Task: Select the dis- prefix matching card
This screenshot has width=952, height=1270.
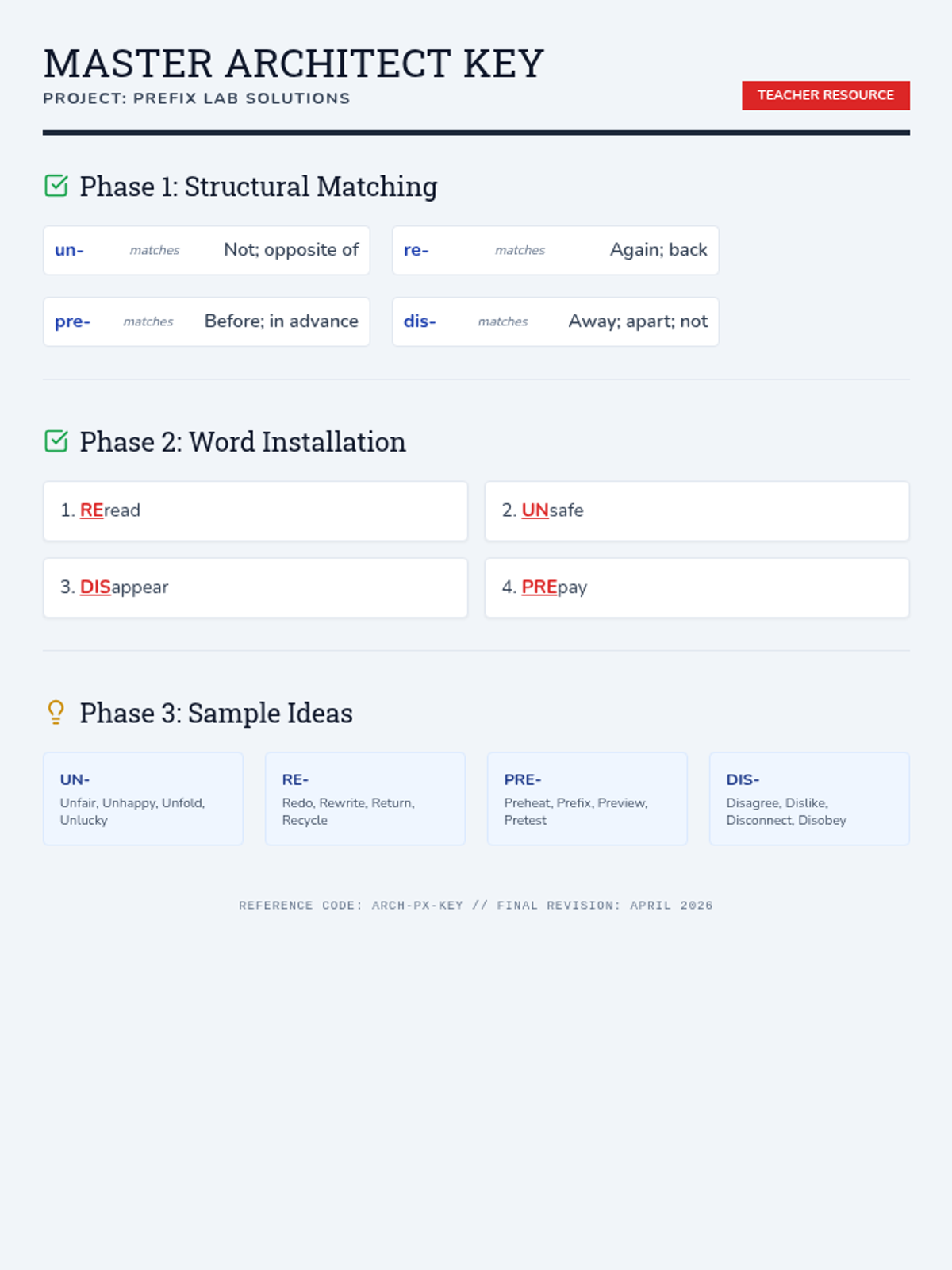Action: [x=555, y=321]
